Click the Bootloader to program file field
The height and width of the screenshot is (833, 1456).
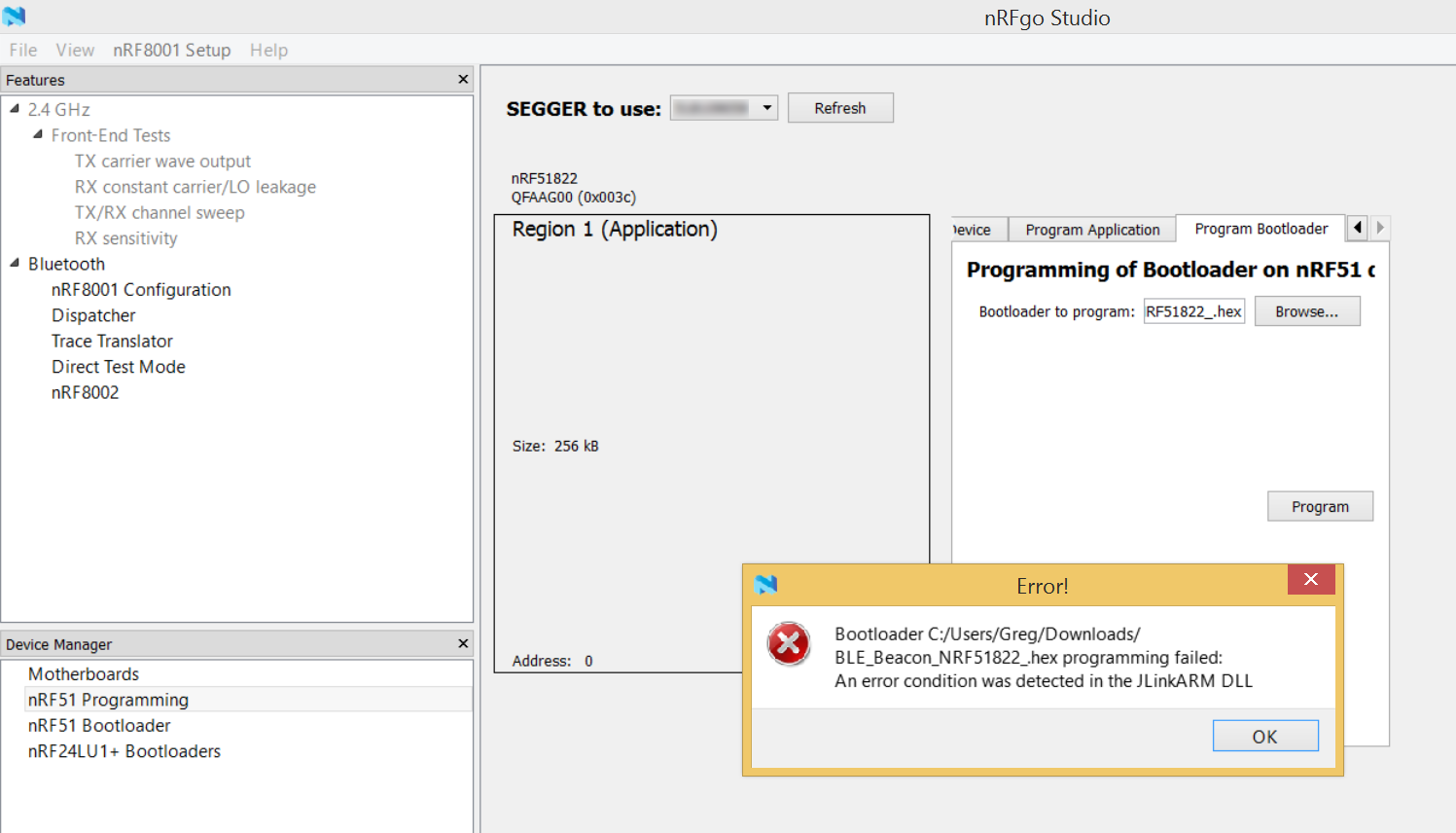tap(1194, 311)
